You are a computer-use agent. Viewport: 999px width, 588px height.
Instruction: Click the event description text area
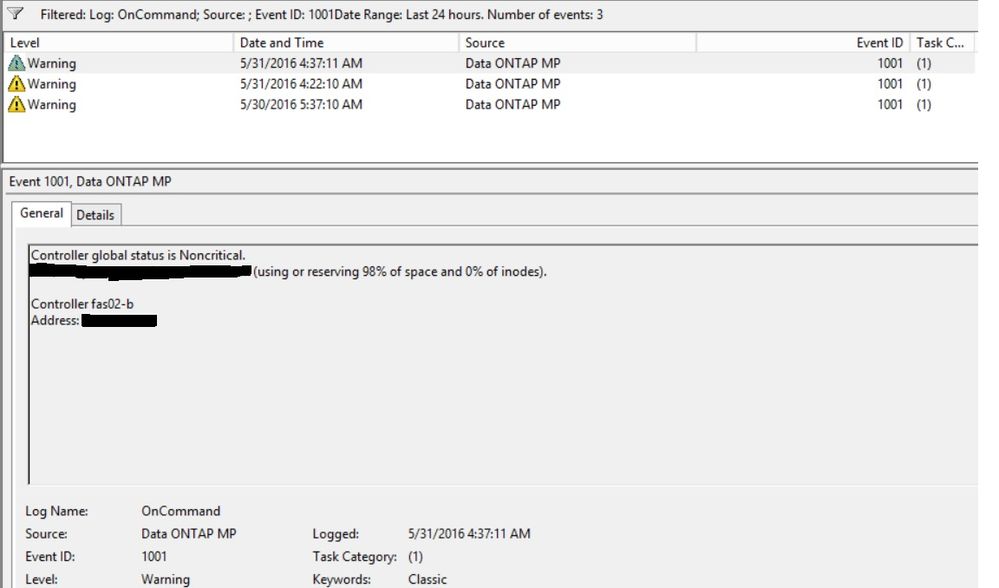click(400, 360)
